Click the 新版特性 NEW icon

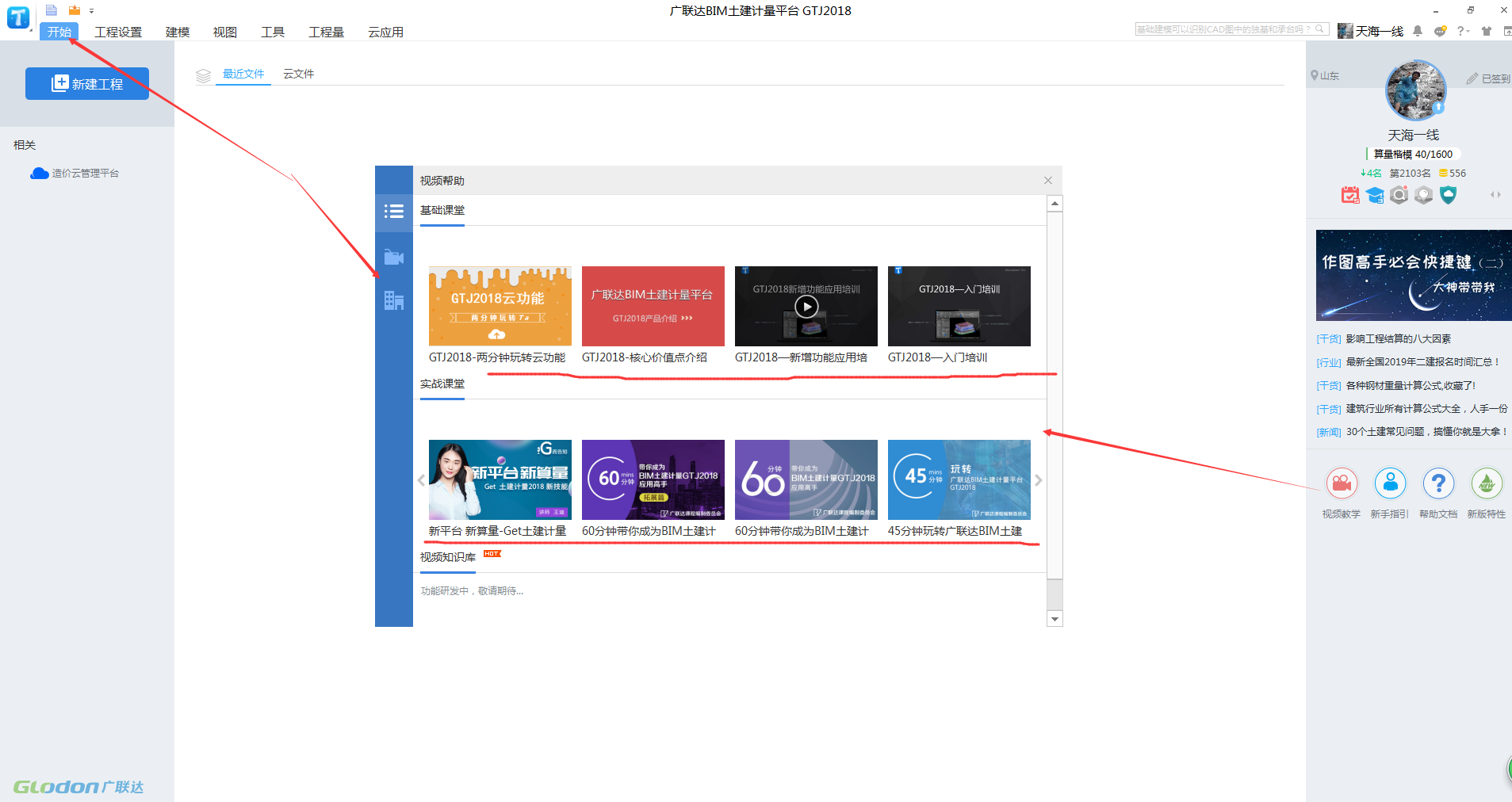pos(1487,483)
